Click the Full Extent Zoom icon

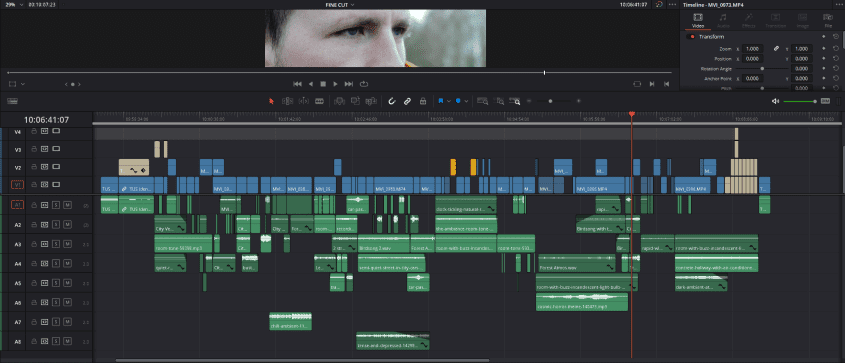coord(482,101)
